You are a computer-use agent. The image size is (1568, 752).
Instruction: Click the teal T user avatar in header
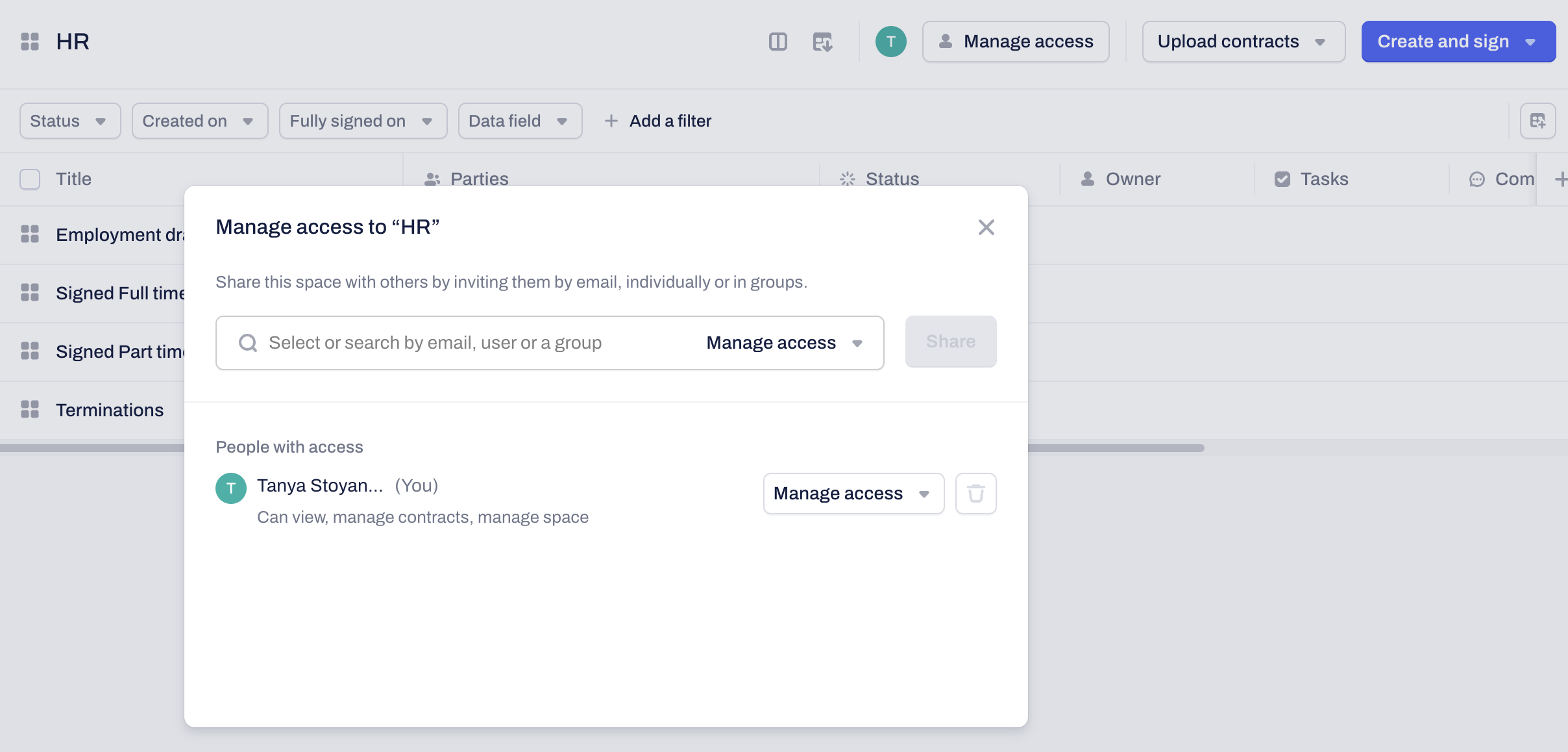tap(890, 42)
